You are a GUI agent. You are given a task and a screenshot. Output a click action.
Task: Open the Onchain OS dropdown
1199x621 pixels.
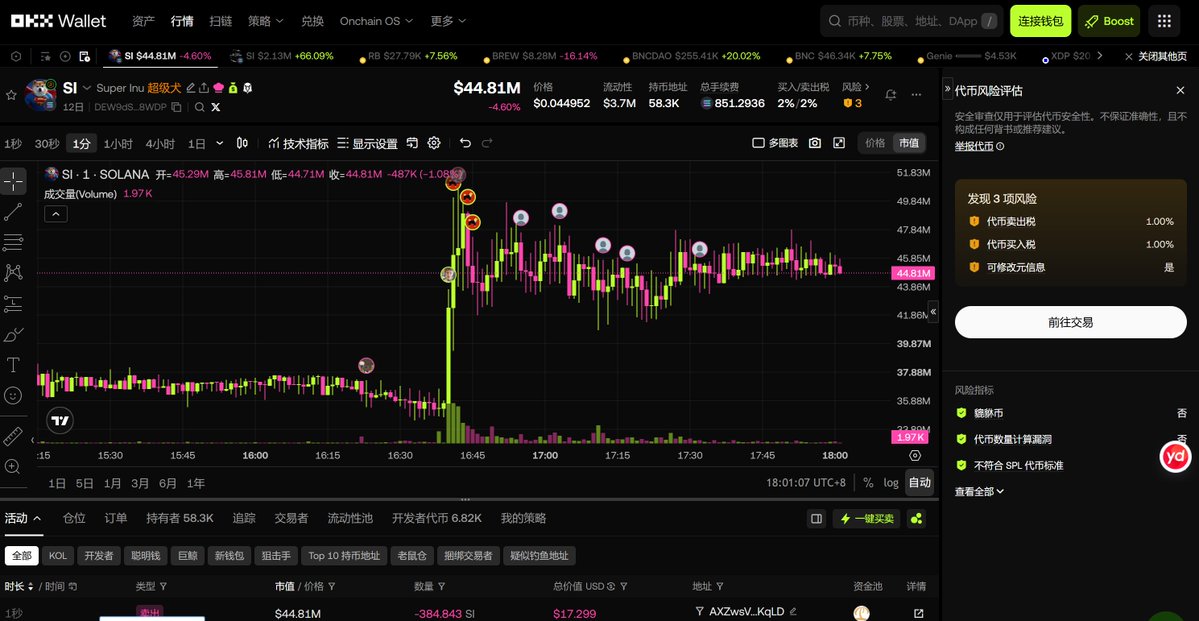point(376,21)
